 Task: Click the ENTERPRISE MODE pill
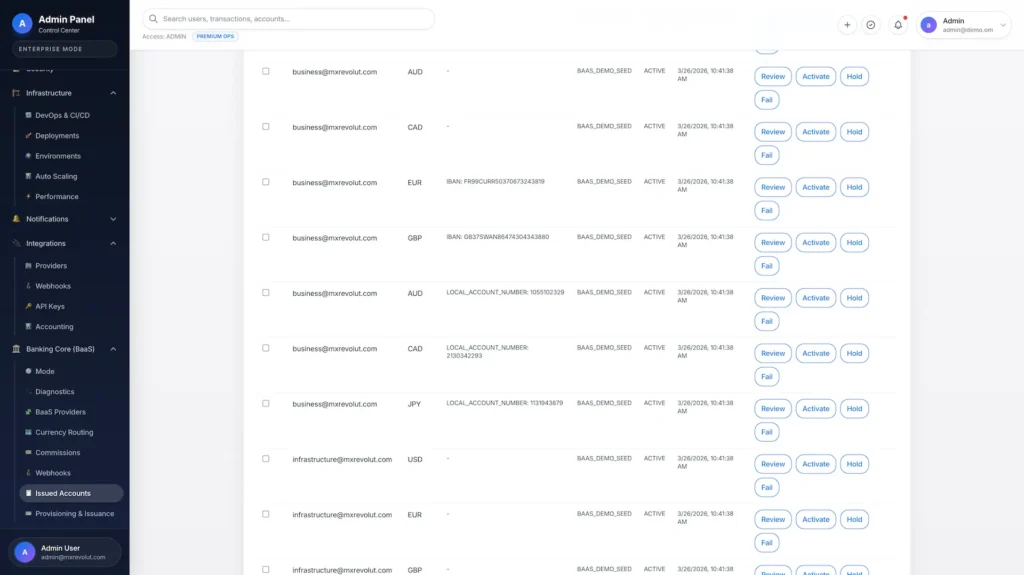65,49
